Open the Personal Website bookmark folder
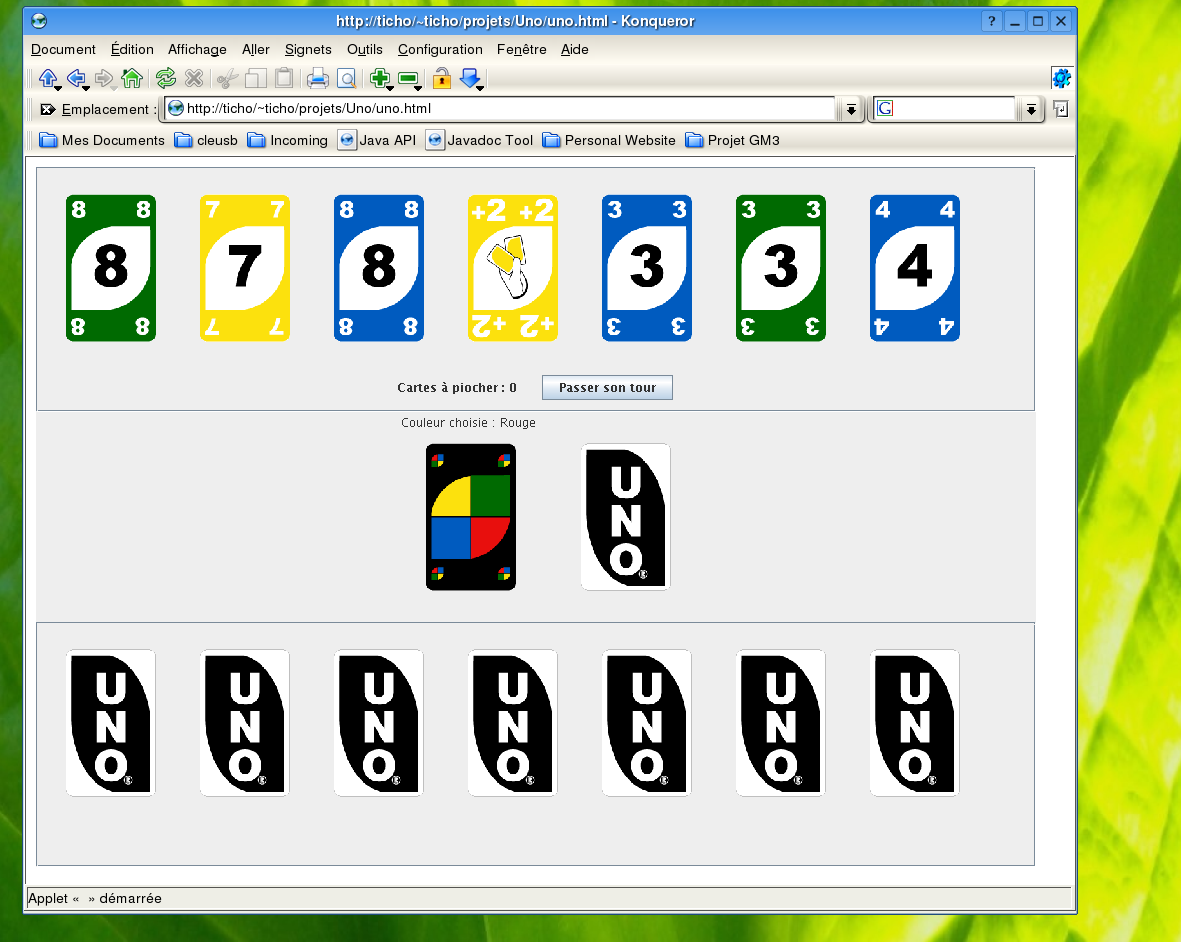 point(609,140)
